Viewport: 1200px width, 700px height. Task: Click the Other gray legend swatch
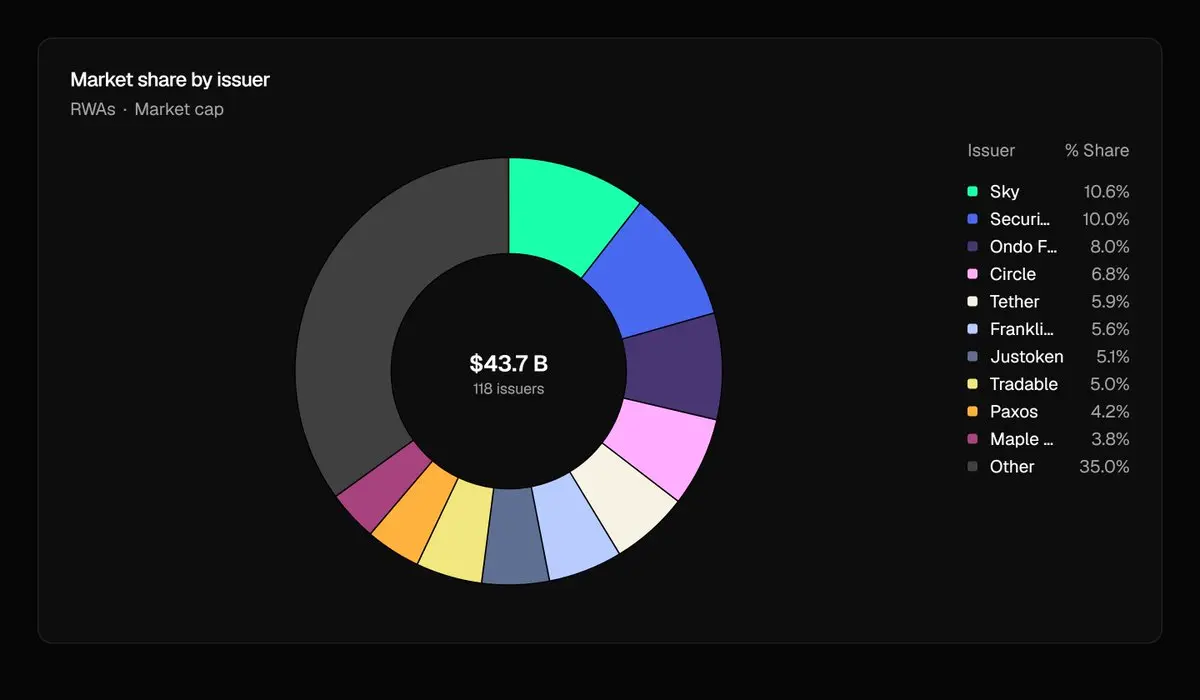[x=972, y=467]
